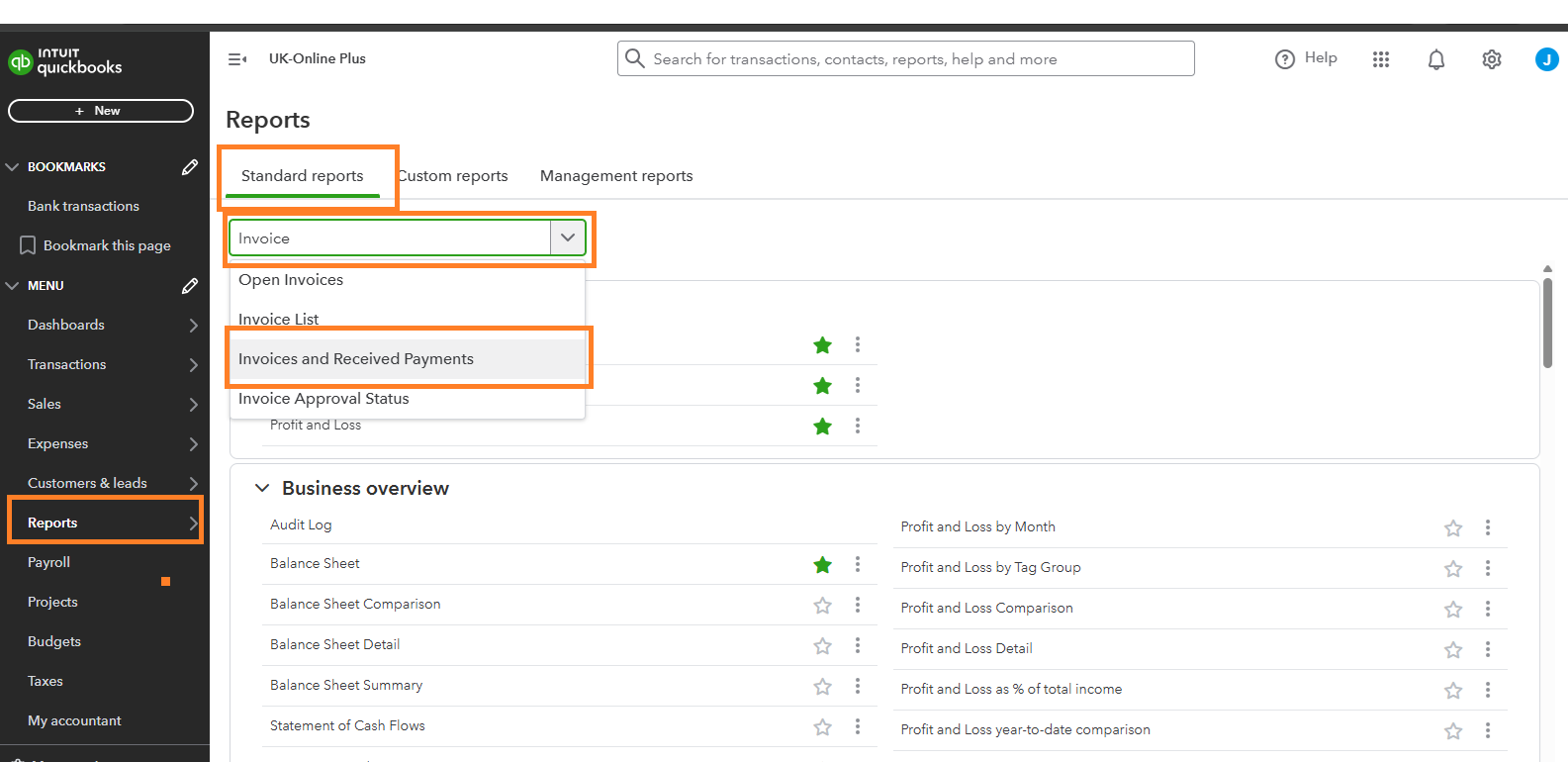
Task: Open more options for Profit and Loss as % of total income
Action: coord(1488,690)
